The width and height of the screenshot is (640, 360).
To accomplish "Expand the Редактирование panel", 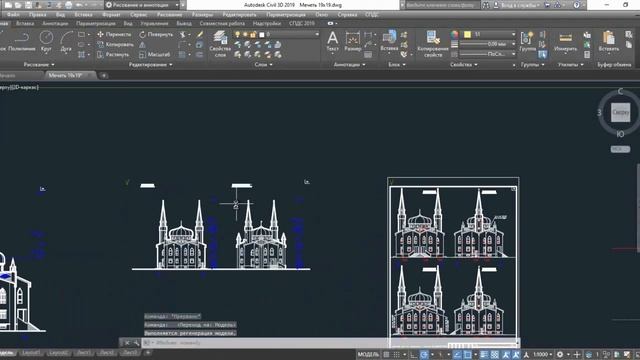I will tap(151, 64).
